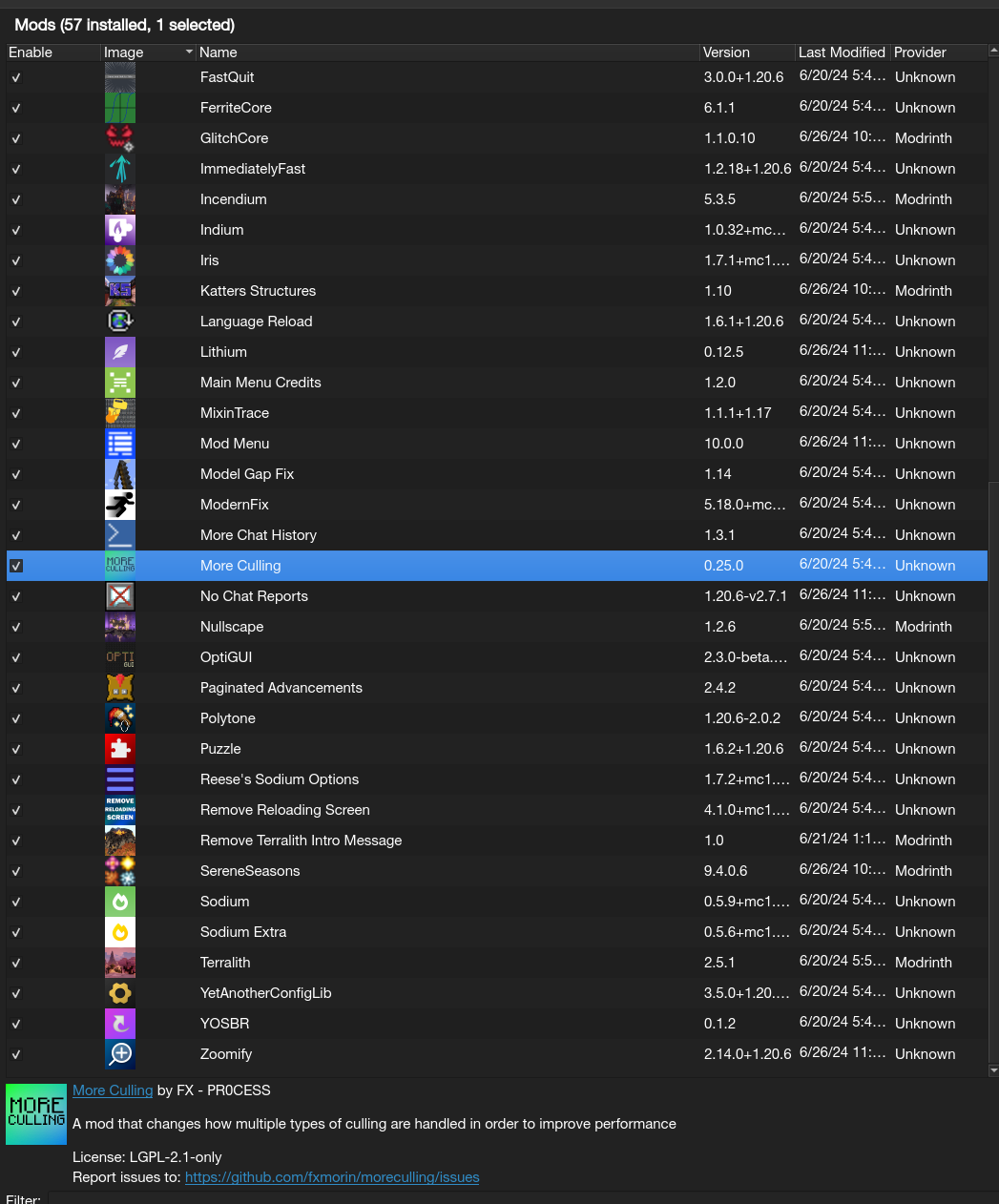Toggle SereneSeasons enable checkbox

point(16,871)
